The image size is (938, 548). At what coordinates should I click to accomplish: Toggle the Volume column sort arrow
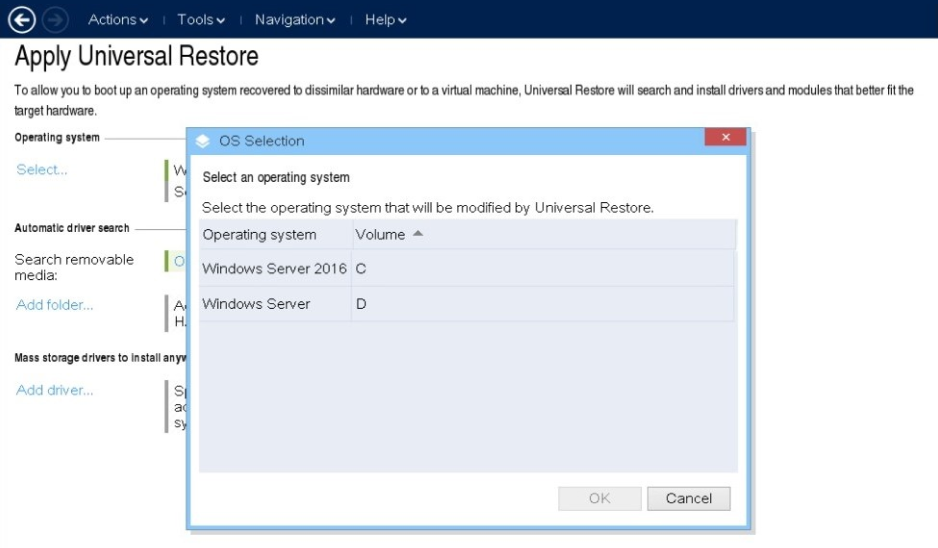point(418,234)
